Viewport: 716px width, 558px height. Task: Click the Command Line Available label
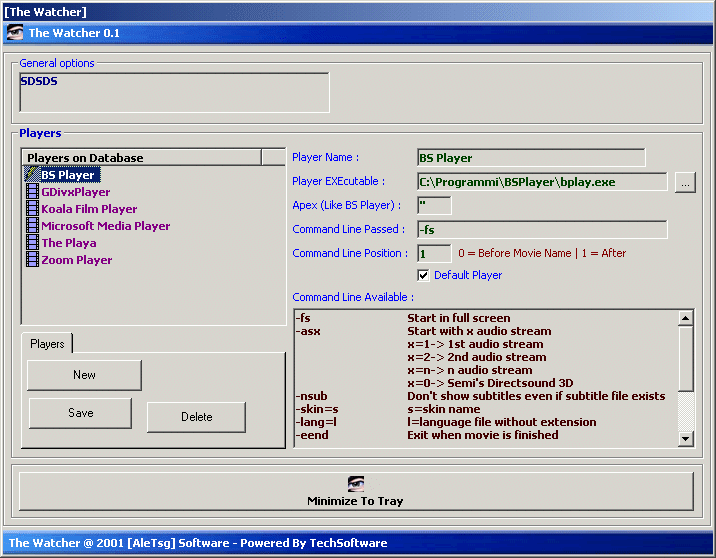click(x=353, y=297)
